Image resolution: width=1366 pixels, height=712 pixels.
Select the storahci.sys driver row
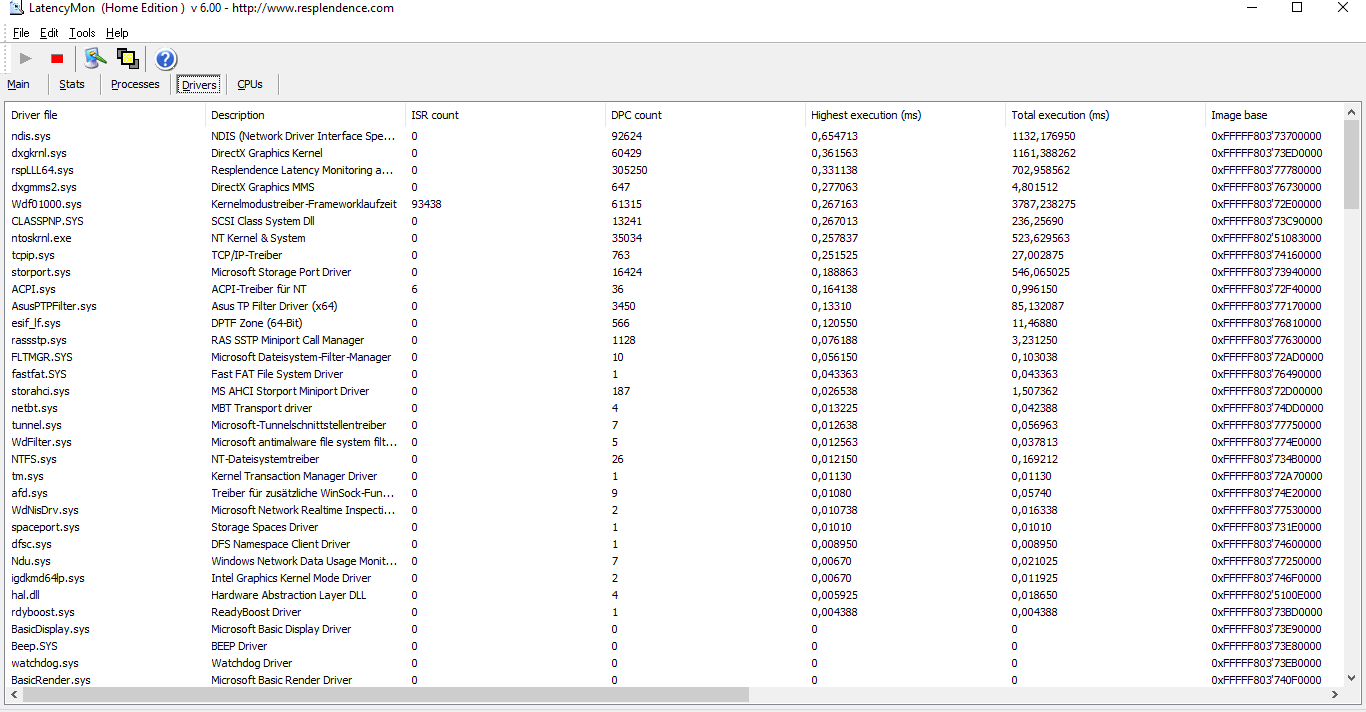674,391
